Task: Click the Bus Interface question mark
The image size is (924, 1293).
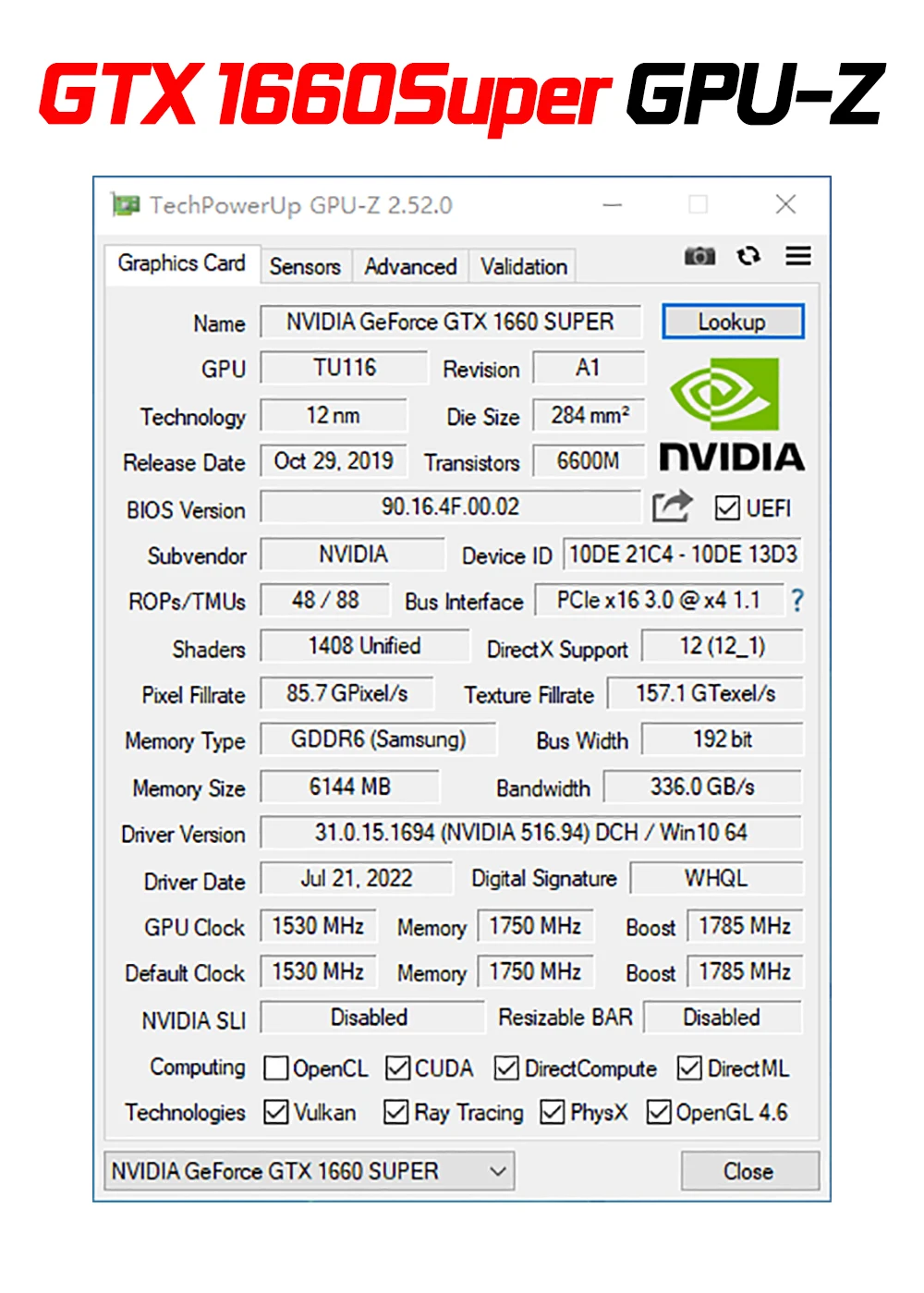Action: [x=797, y=601]
